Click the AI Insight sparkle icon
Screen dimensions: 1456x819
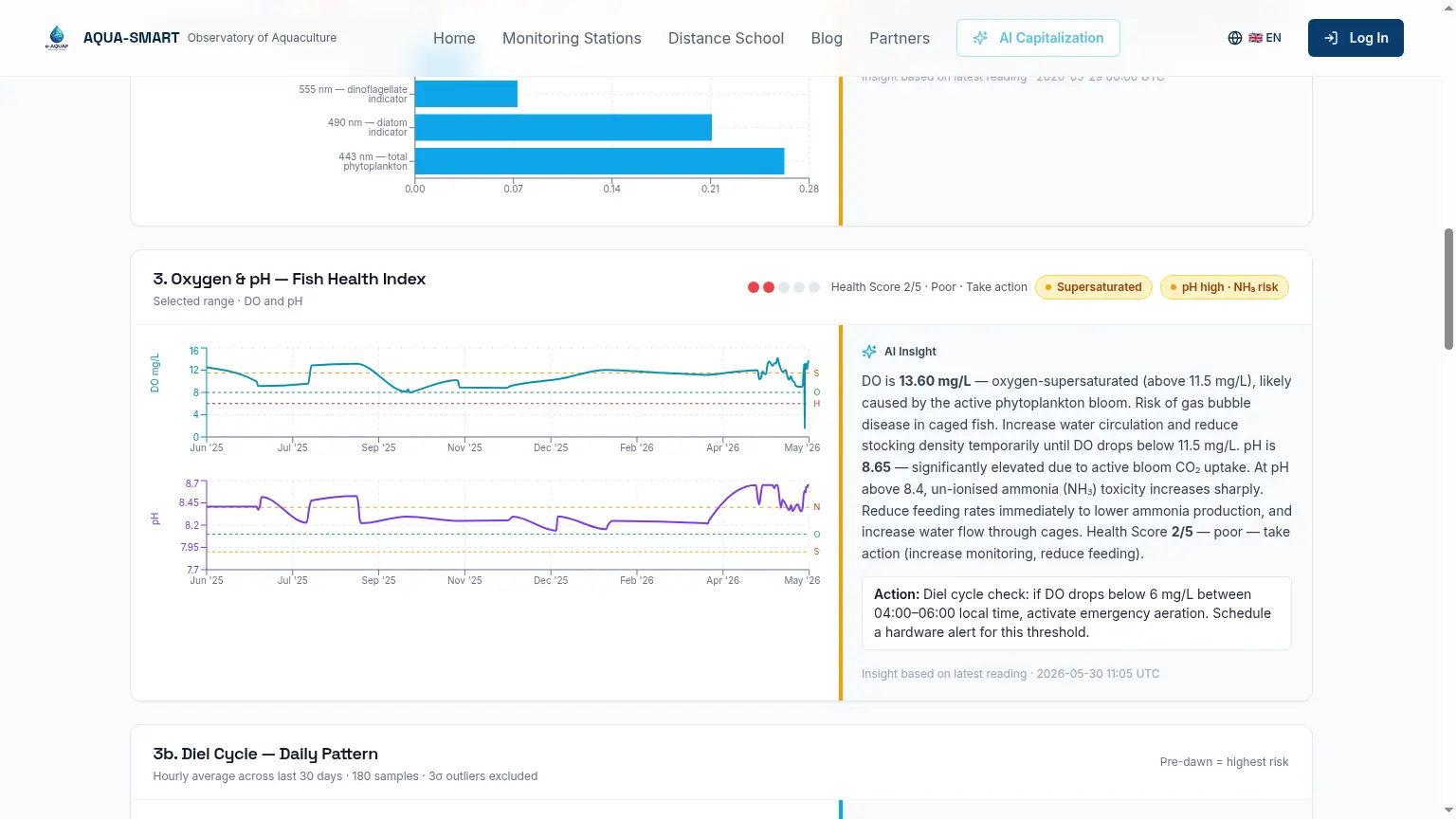869,352
